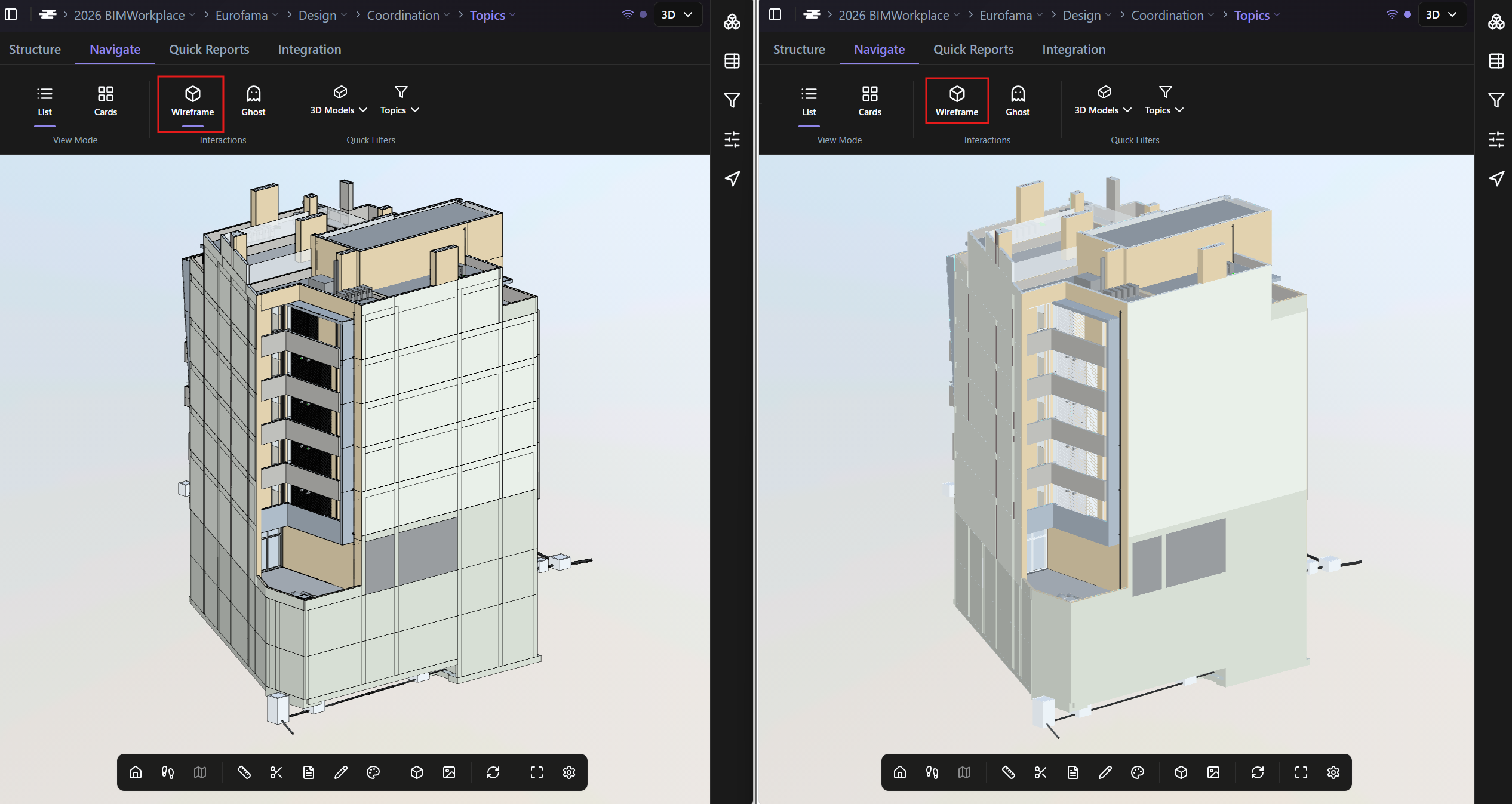Open the Topics quick filter dropdown in the right window
This screenshot has width=1512, height=804.
(1164, 100)
